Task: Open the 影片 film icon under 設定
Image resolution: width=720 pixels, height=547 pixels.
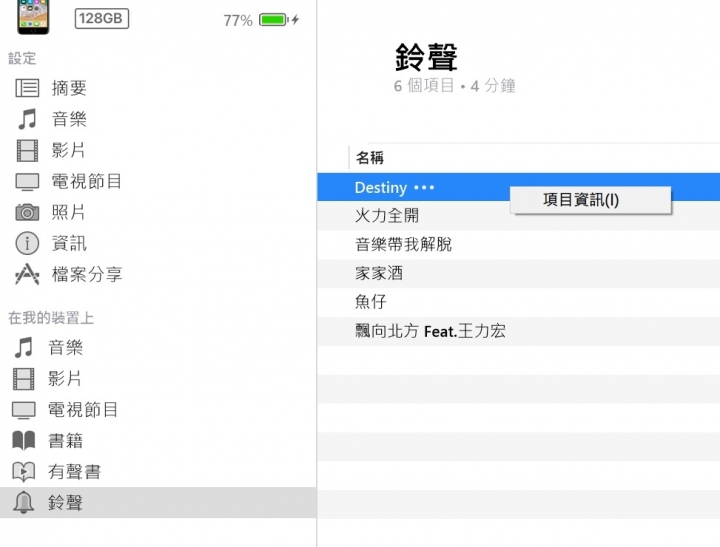Action: click(27, 151)
